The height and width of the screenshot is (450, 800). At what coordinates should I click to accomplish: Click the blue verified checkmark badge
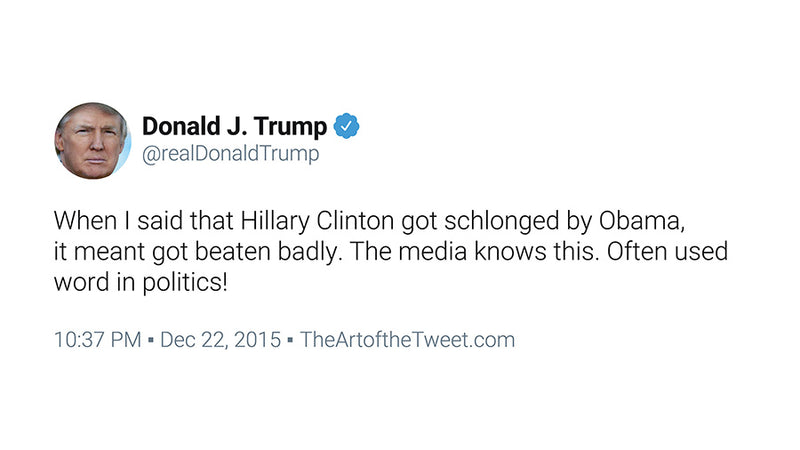[347, 127]
